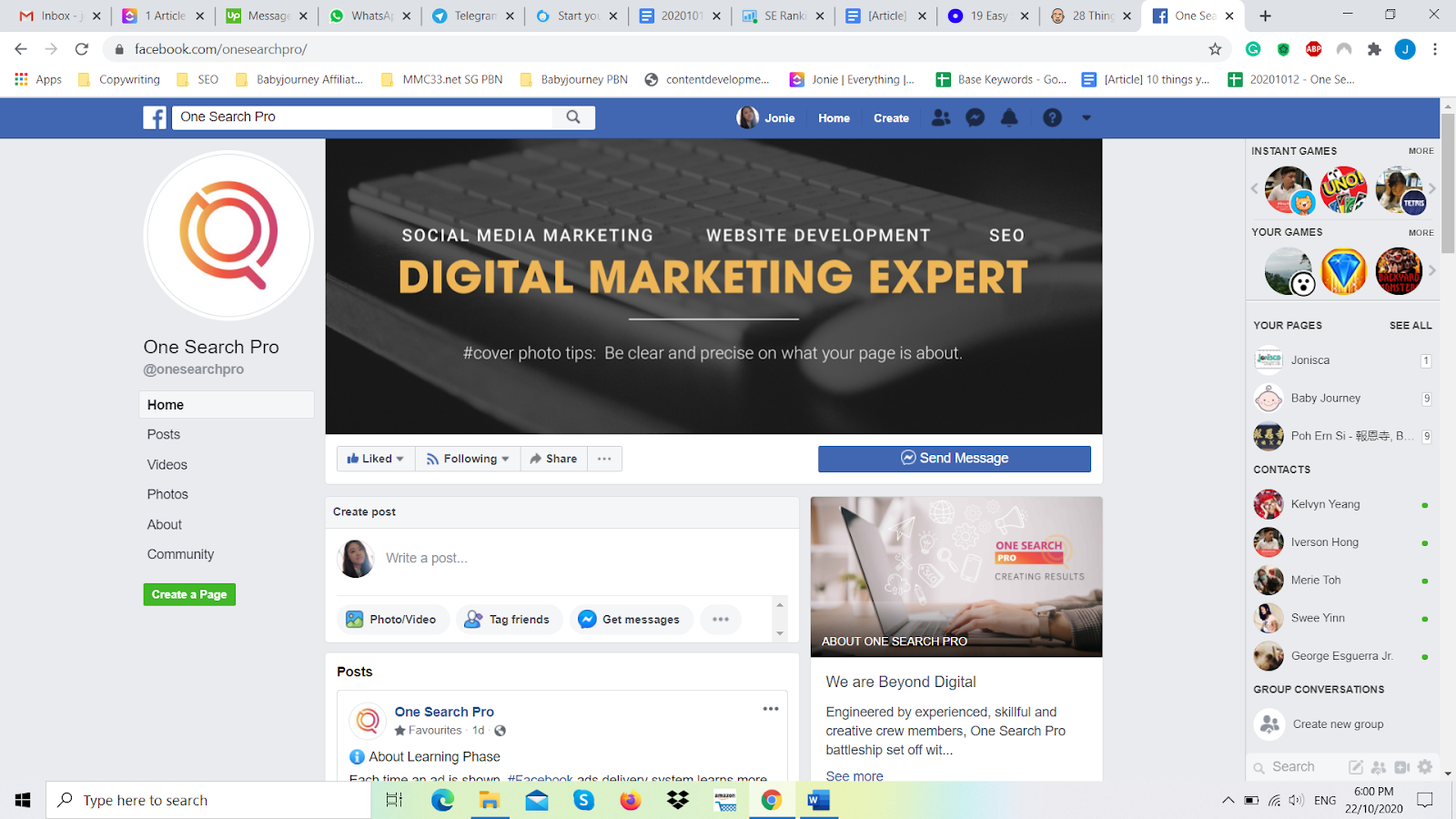Open the SEO bookmark folder

tap(197, 80)
